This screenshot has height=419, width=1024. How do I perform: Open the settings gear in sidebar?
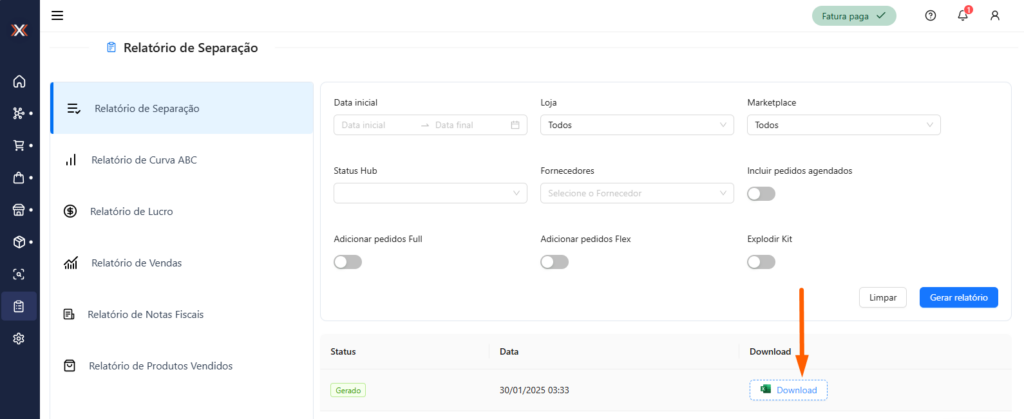coord(19,338)
